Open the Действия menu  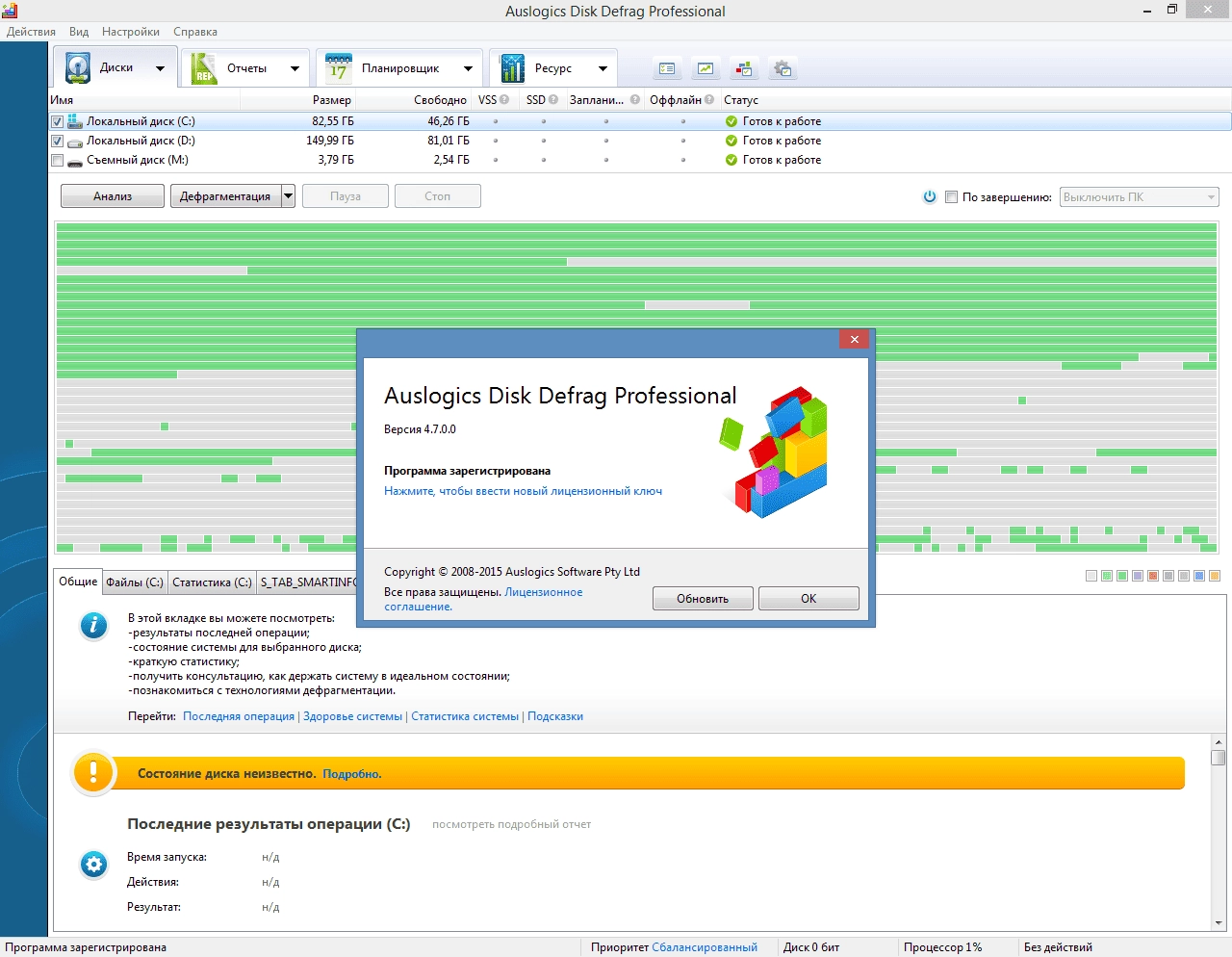coord(31,32)
